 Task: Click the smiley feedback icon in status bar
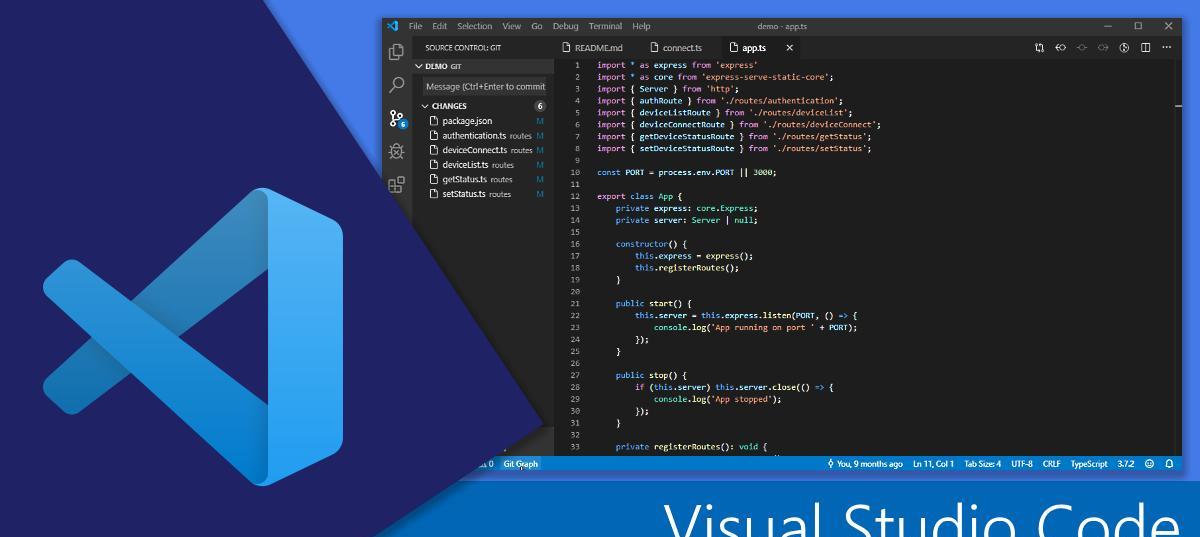(1149, 464)
